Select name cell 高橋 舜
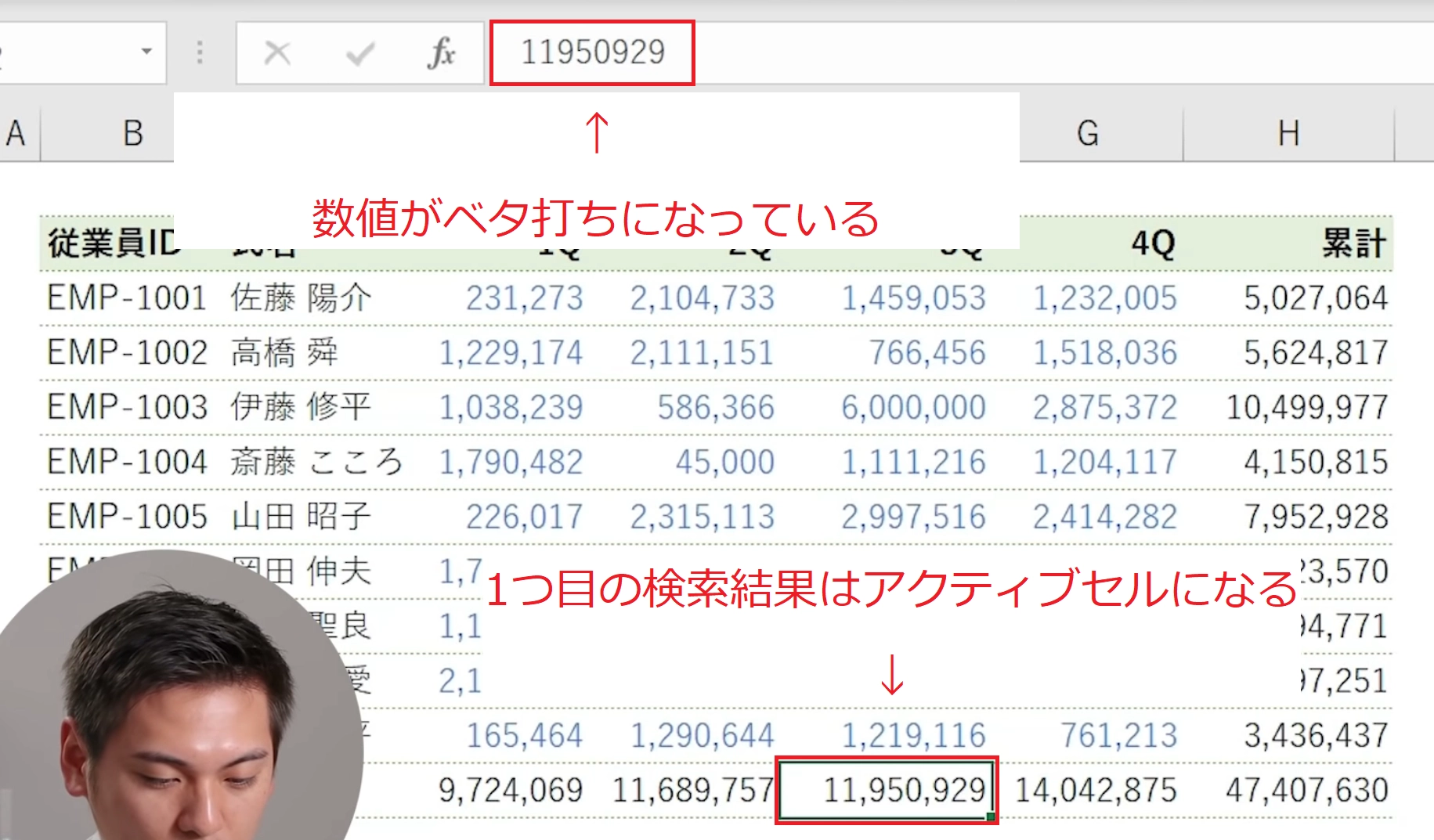This screenshot has width=1434, height=840. pyautogui.click(x=284, y=353)
